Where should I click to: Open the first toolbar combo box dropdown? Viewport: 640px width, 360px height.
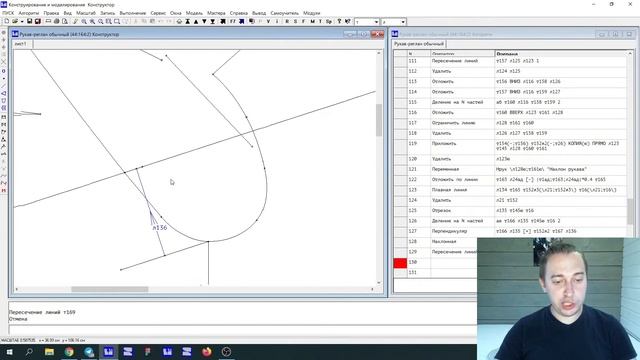(x=376, y=22)
